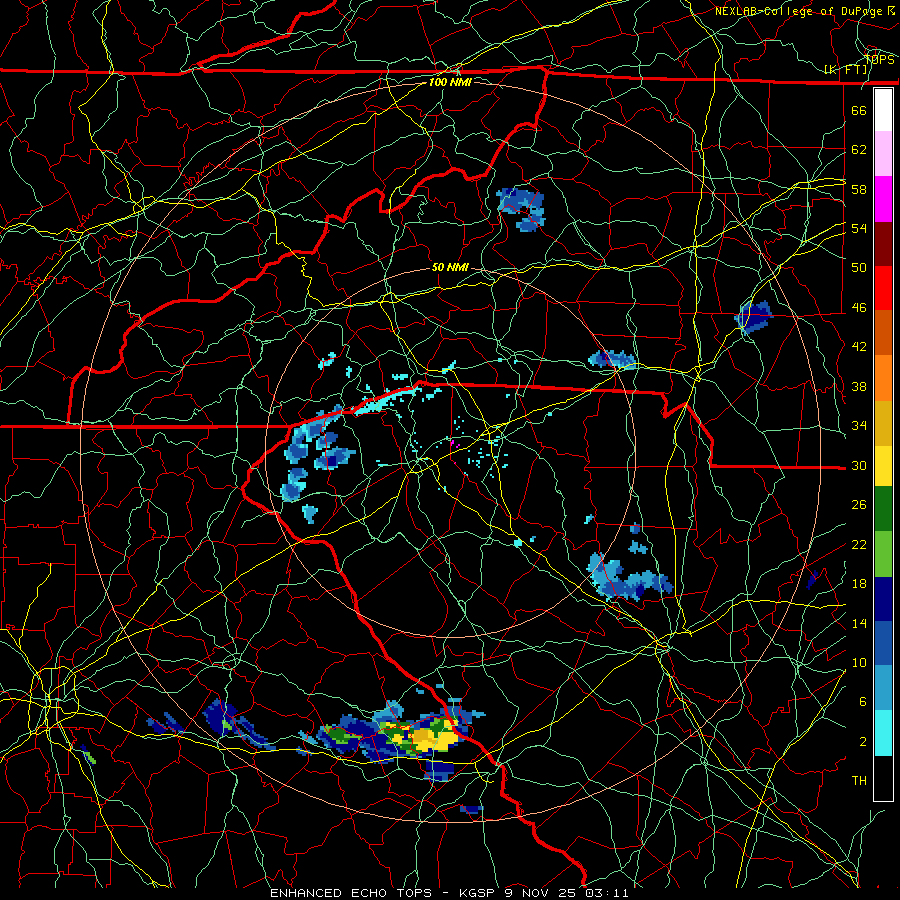
Task: Select the light blue legend band
Action: [883, 687]
